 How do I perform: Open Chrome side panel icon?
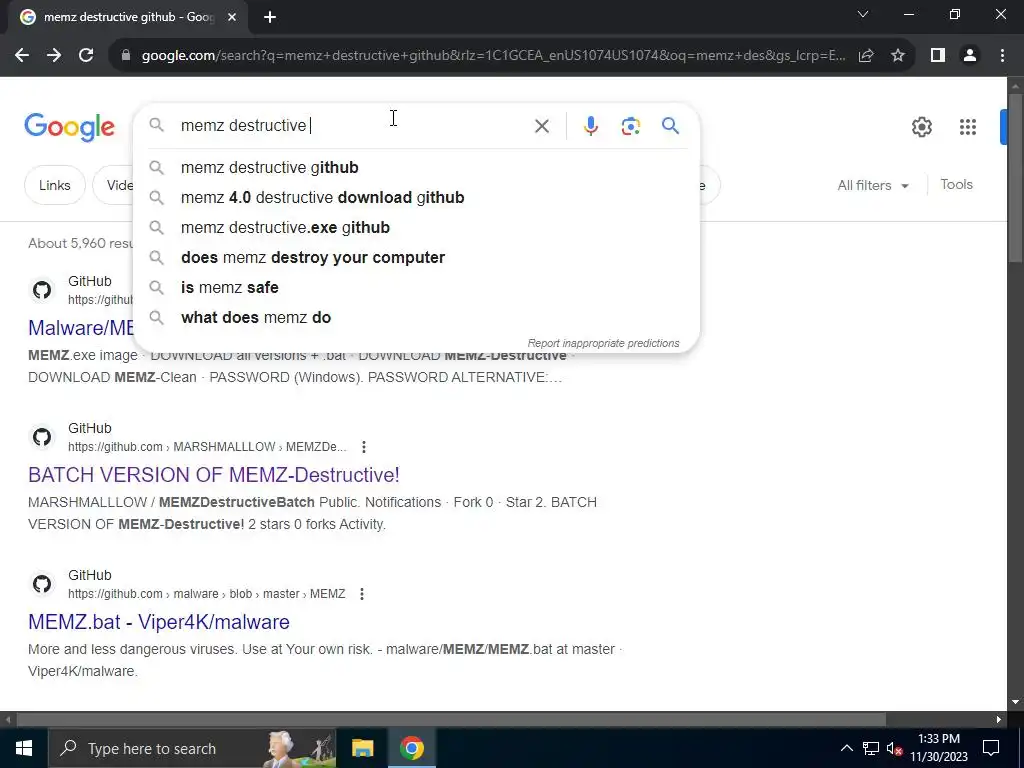click(938, 56)
